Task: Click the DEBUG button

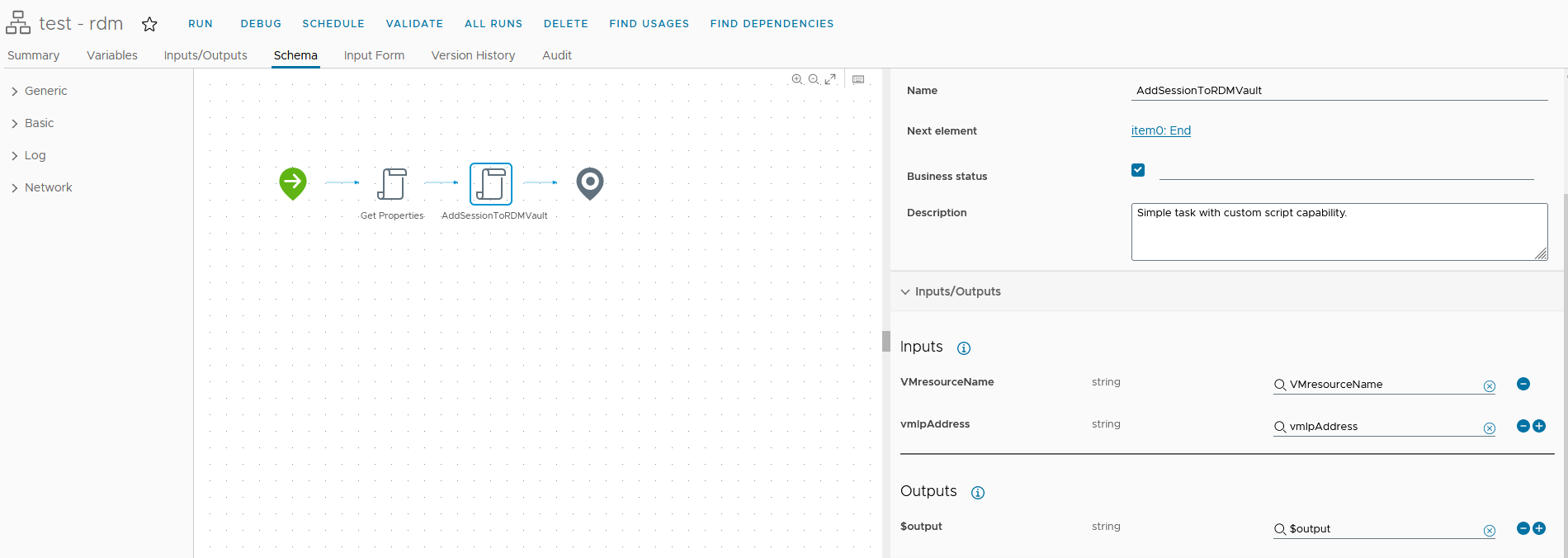Action: coord(261,24)
